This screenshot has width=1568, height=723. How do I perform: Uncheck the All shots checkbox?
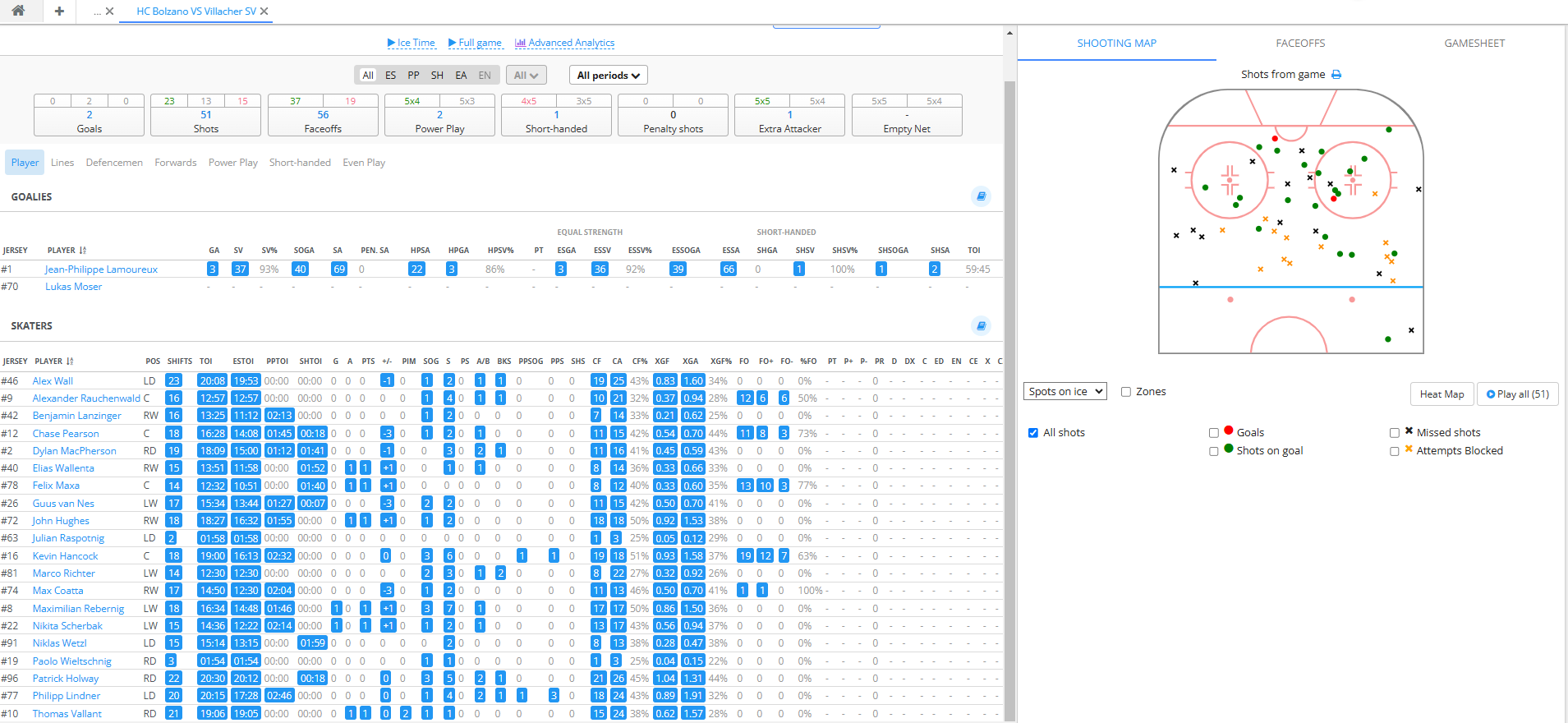click(1033, 433)
